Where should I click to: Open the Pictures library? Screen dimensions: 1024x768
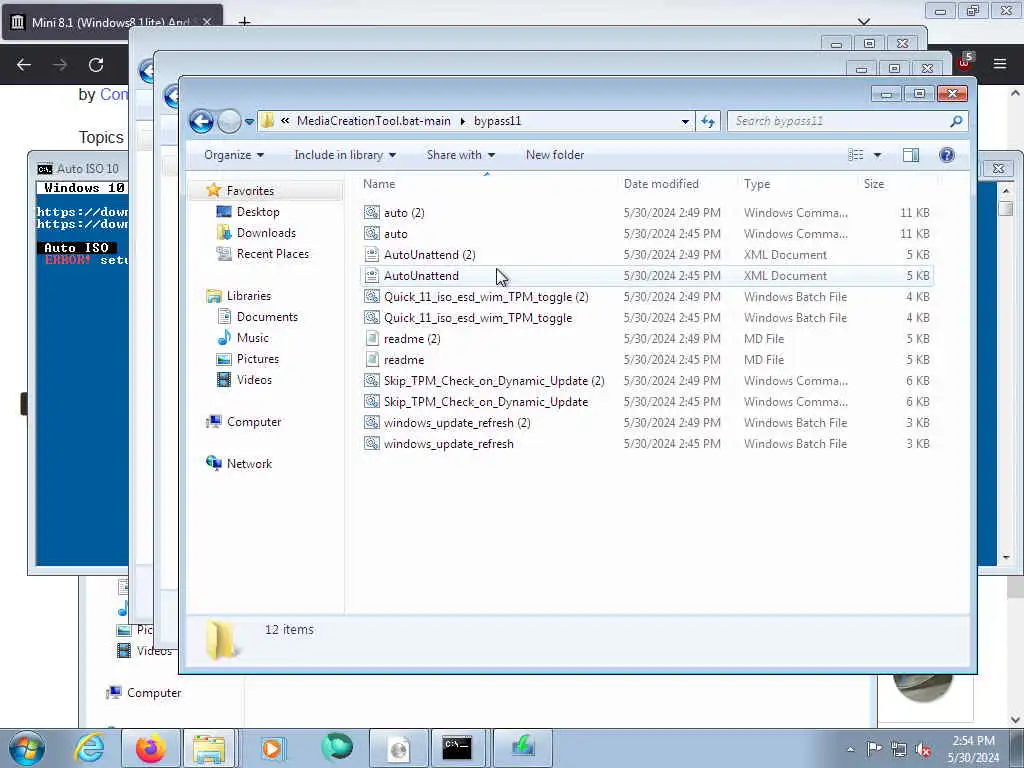(257, 359)
